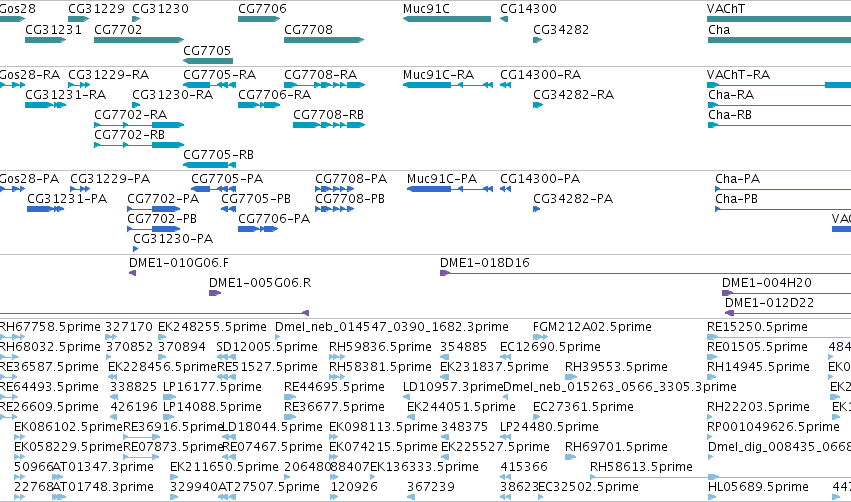Click EST LP24480.5prime

tap(503, 437)
